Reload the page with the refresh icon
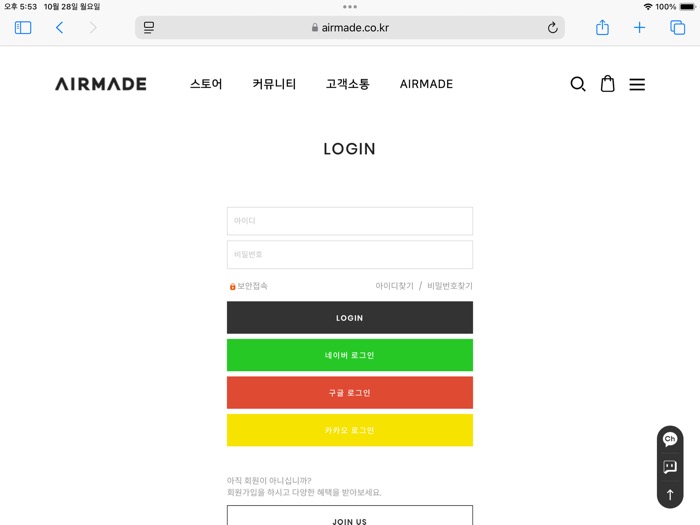The image size is (700, 525). 552,28
